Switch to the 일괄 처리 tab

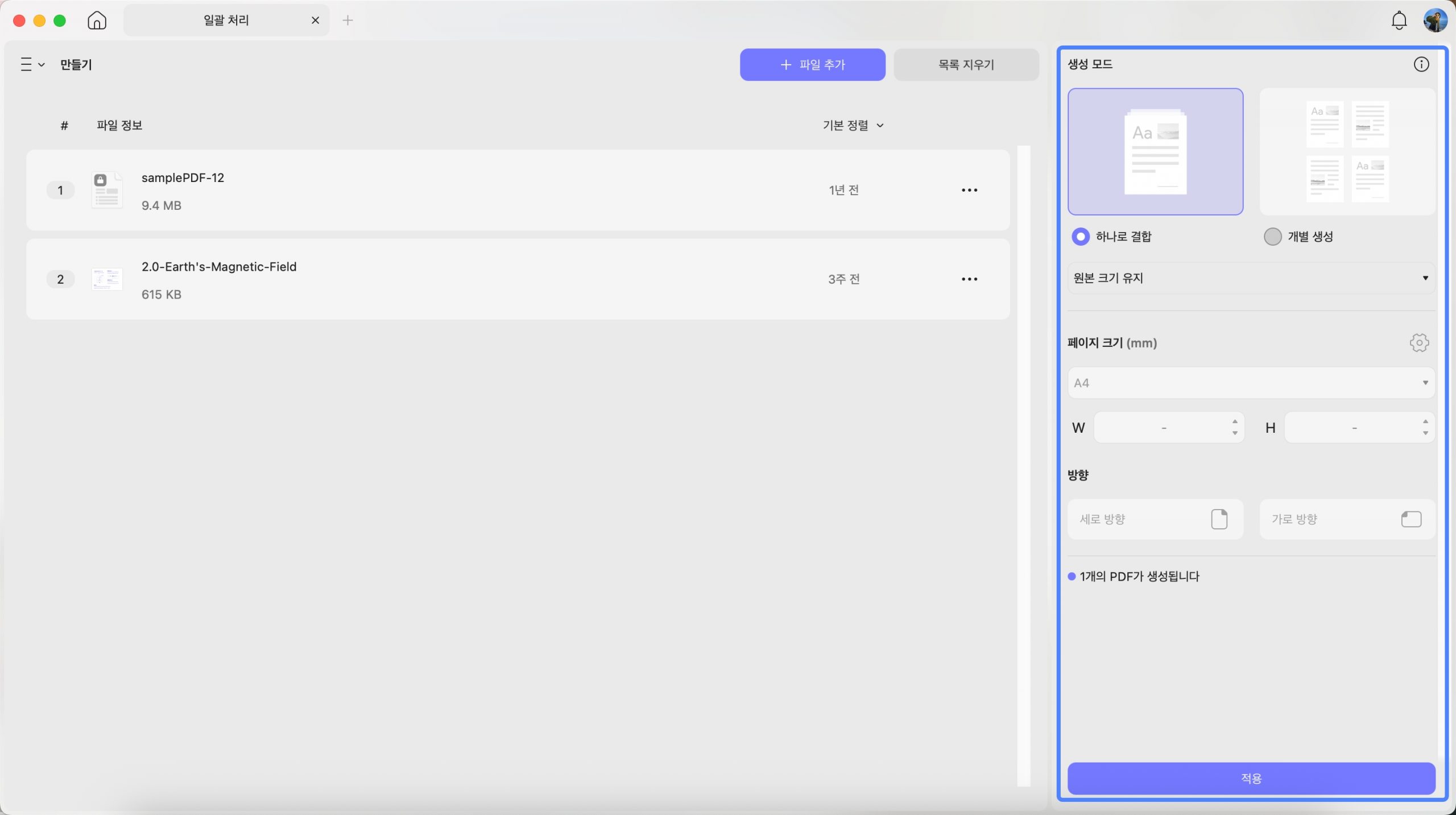226,20
